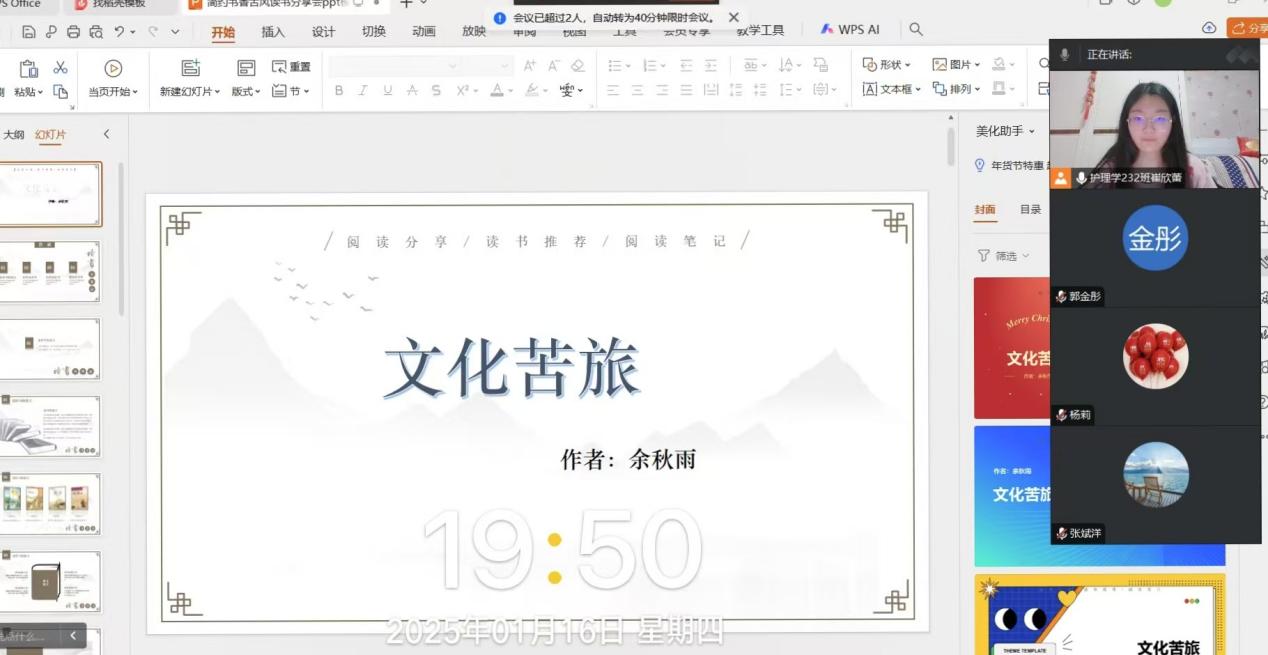The image size is (1268, 655).
Task: Click the Print icon in quick access toolbar
Action: coord(73,32)
